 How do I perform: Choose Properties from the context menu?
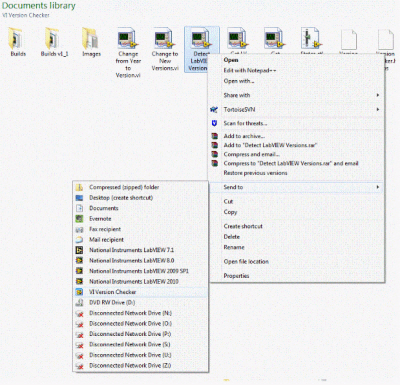(x=236, y=276)
